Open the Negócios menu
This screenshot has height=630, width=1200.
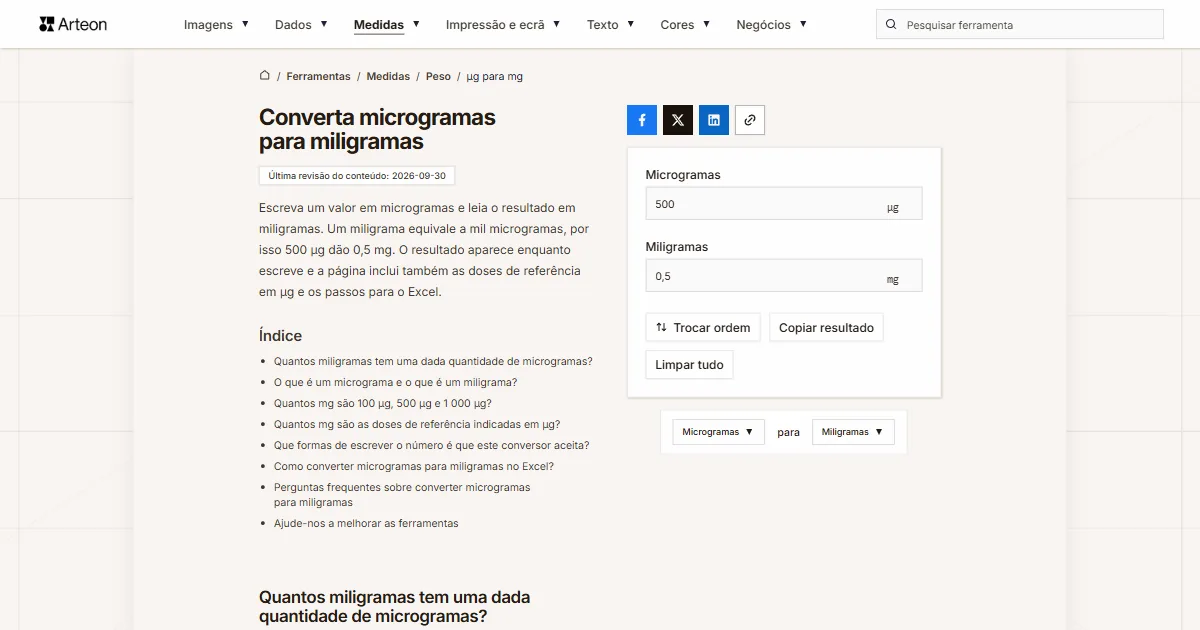[771, 24]
